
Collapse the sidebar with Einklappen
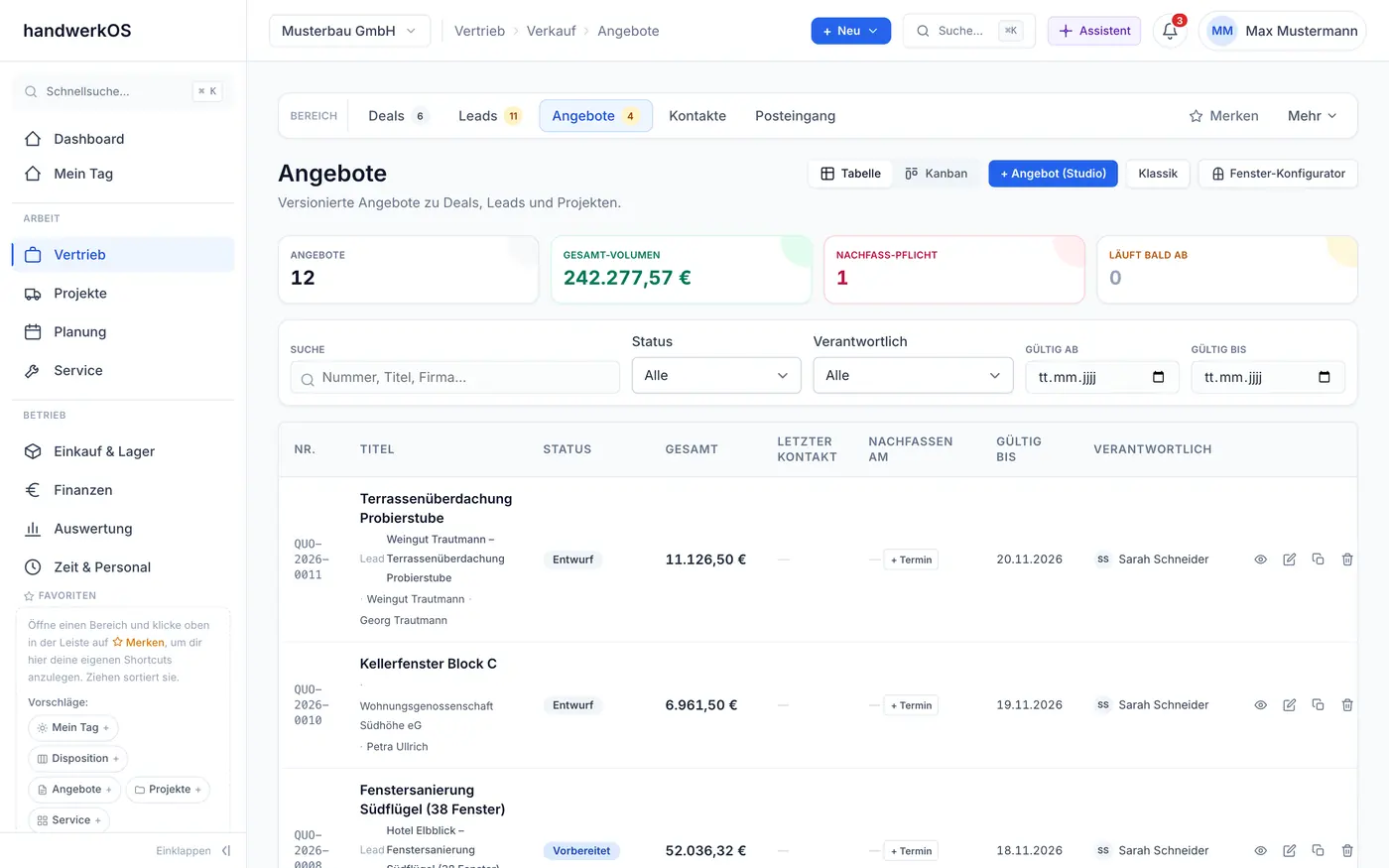coord(193,851)
